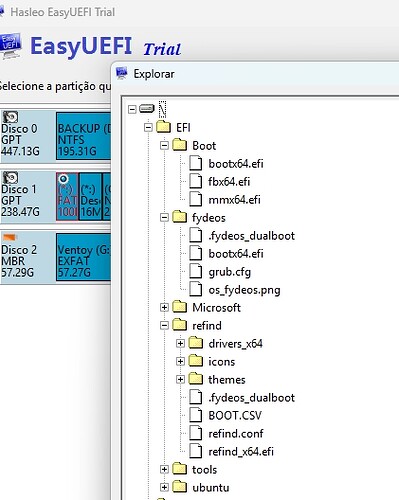
Task: Select .fydeos_dualboot under refind folder
Action: tap(252, 398)
